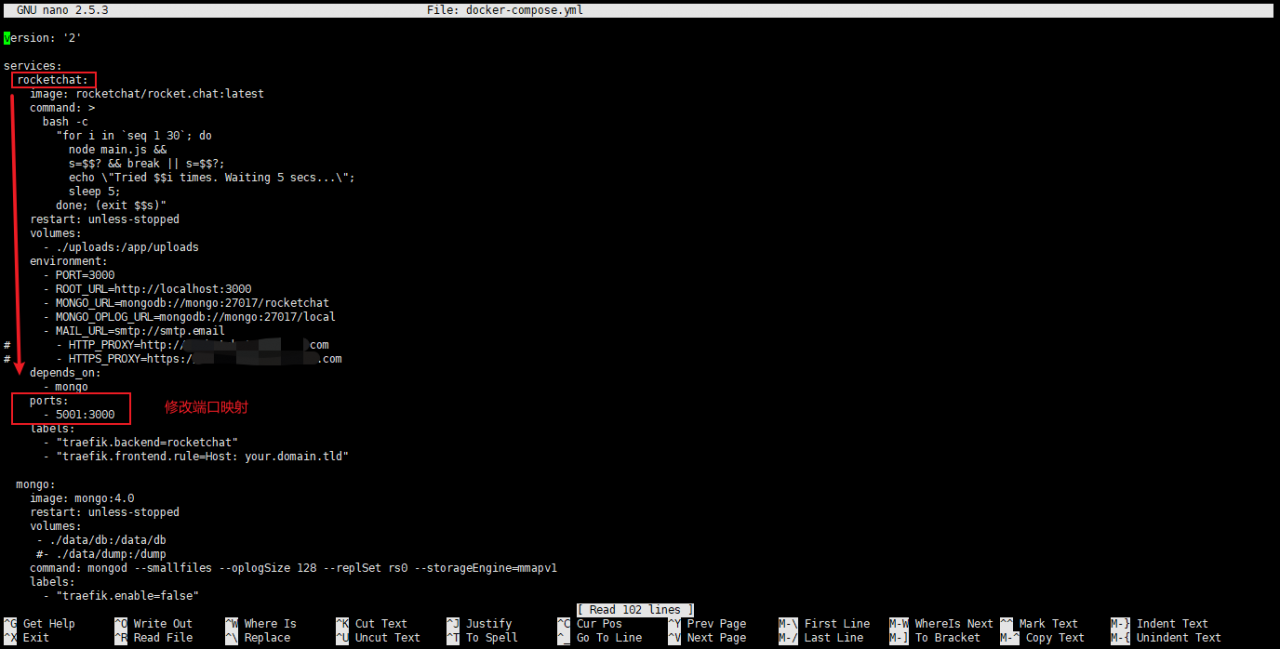Viewport: 1280px width, 649px height.
Task: Click the rocketchat: service line
Action: (53, 80)
